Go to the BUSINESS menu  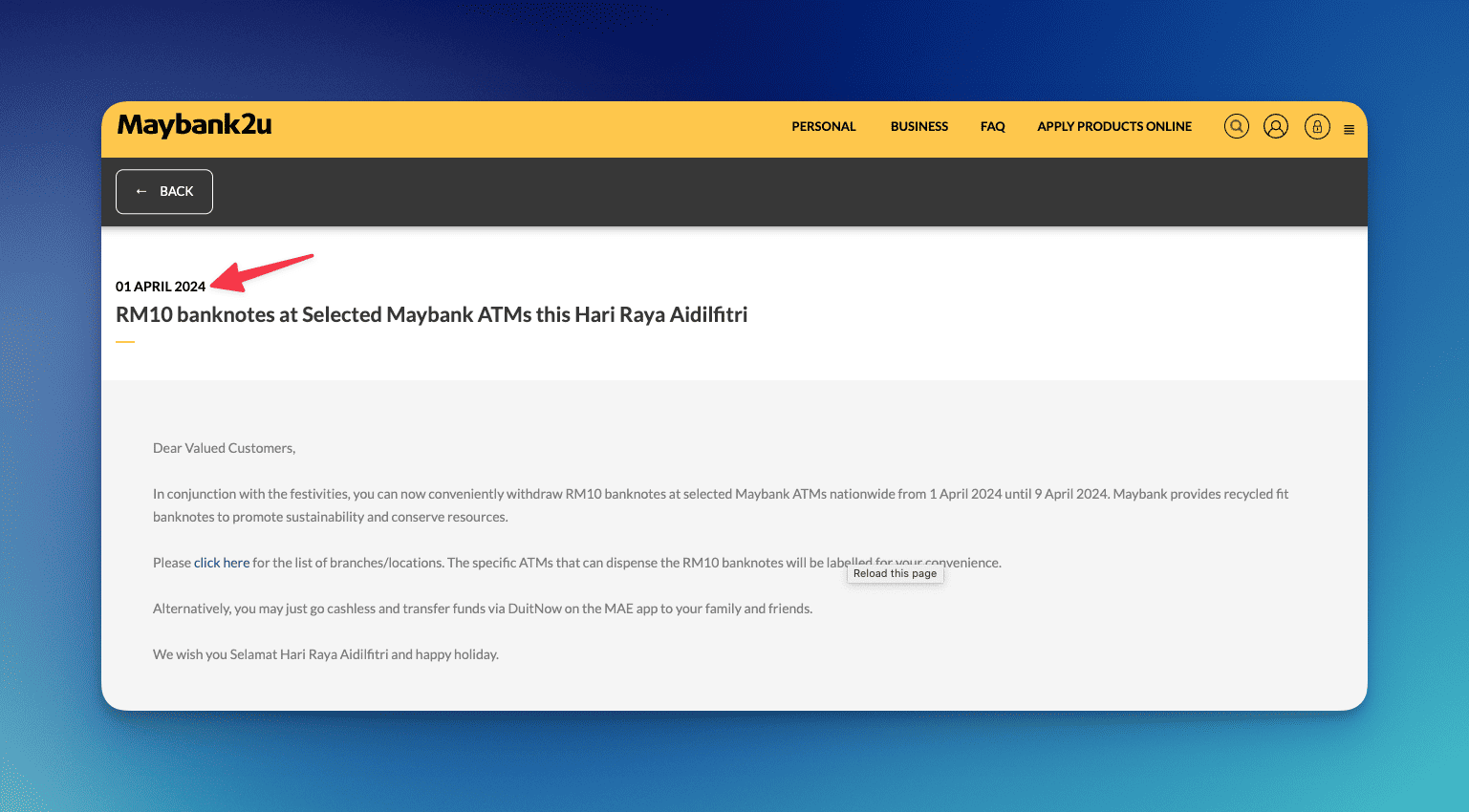coord(919,126)
